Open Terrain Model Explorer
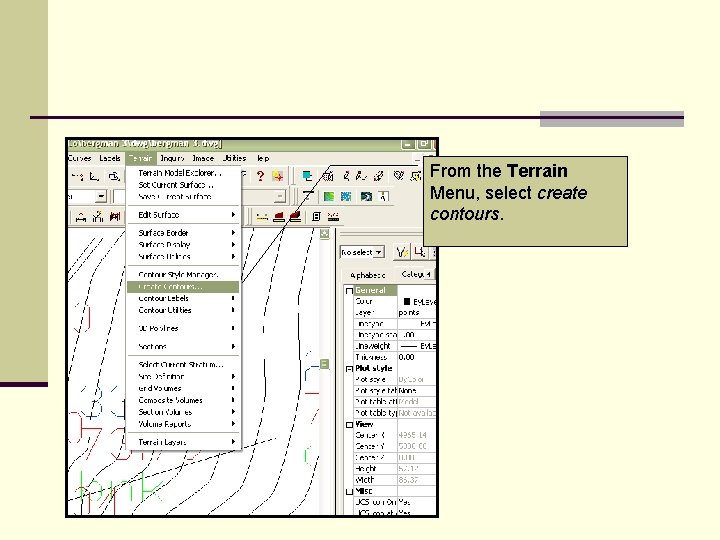The height and width of the screenshot is (540, 720). pyautogui.click(x=183, y=173)
